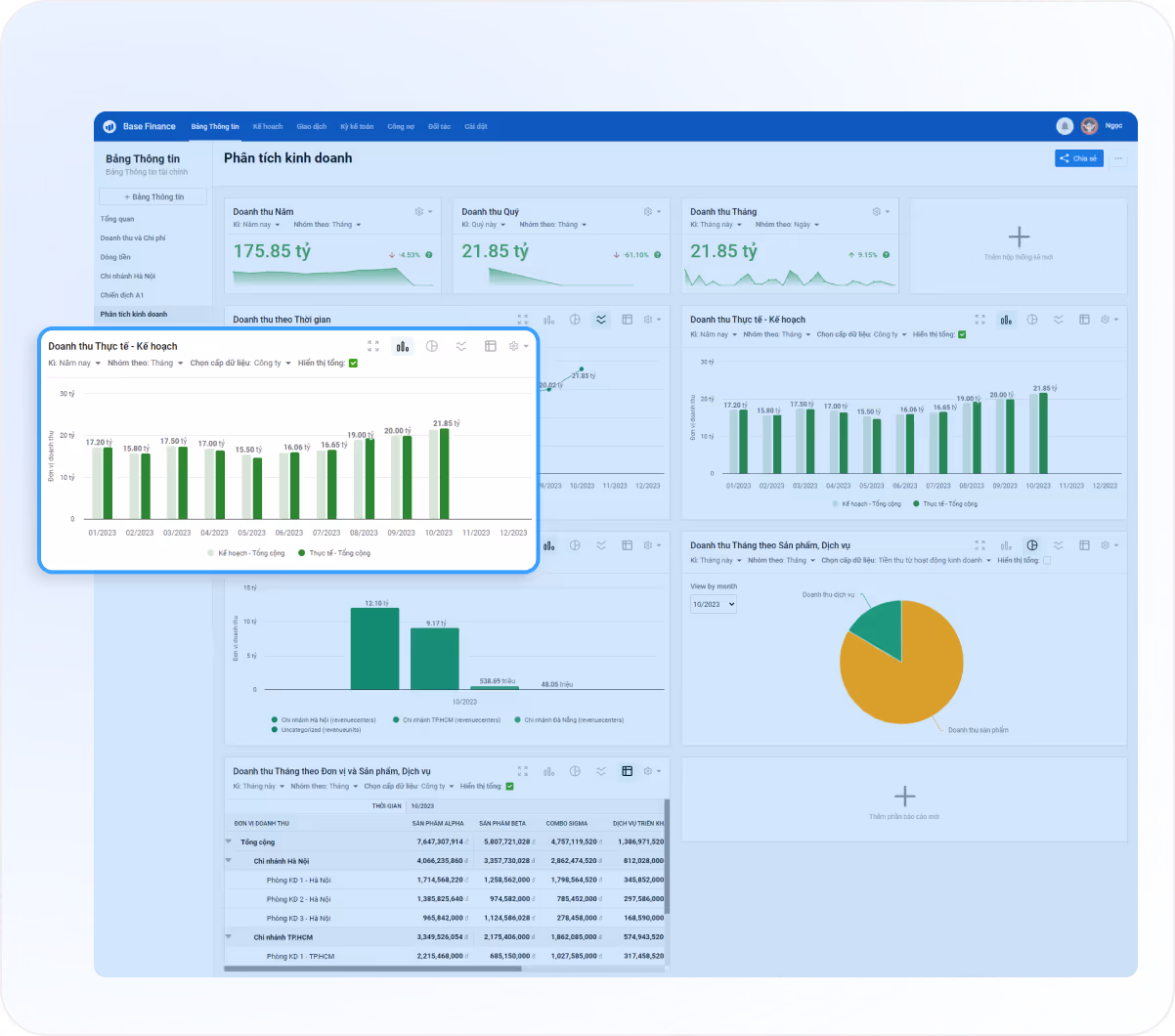
Task: Click Thêm phần báo cáo mới add tile
Action: [x=904, y=800]
